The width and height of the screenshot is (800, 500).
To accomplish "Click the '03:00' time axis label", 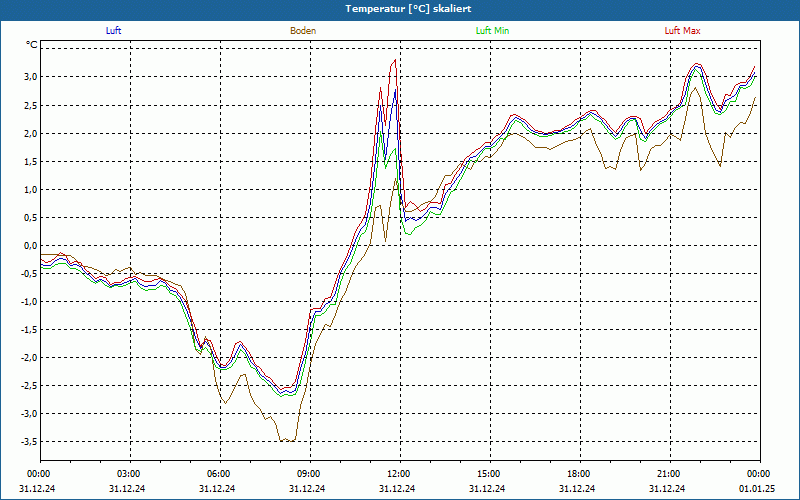I will 131,474.
